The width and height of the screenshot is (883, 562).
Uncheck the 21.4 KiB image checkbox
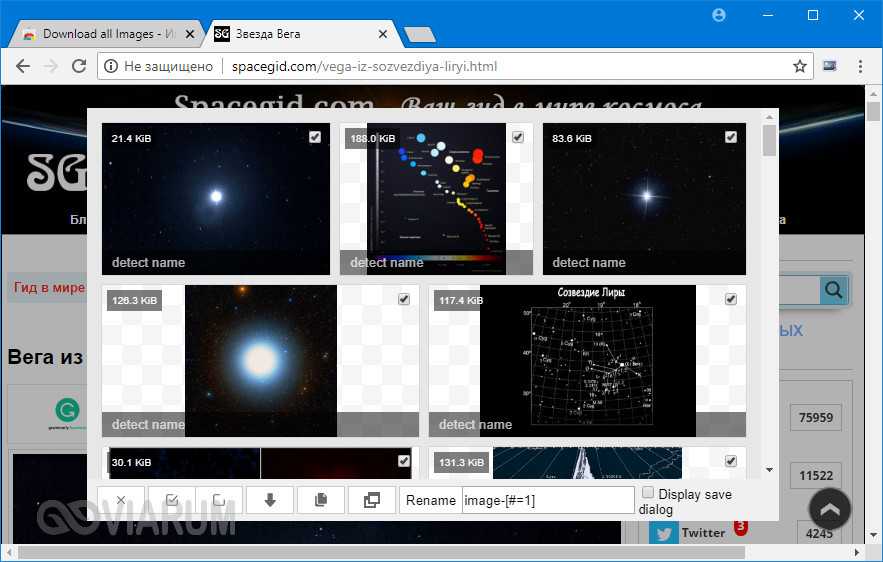point(315,137)
